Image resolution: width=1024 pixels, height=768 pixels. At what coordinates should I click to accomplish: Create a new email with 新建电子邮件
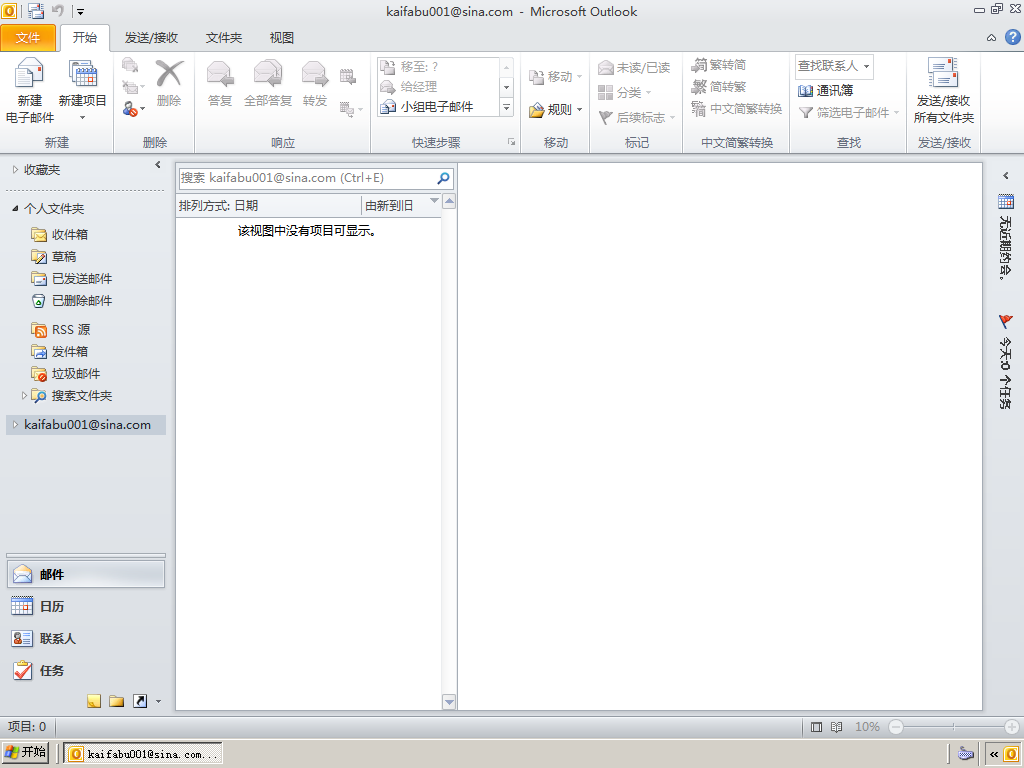tap(29, 90)
